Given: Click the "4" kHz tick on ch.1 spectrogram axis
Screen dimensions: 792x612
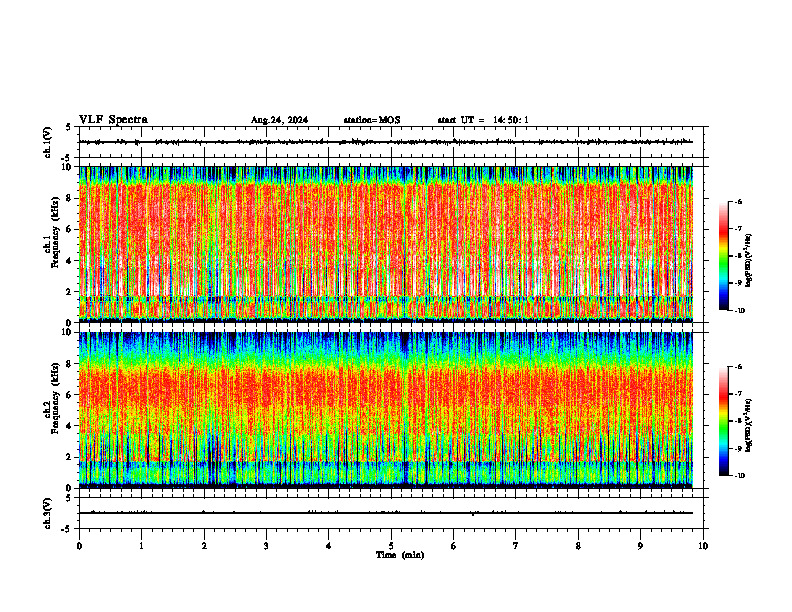Looking at the screenshot, I should [70, 261].
